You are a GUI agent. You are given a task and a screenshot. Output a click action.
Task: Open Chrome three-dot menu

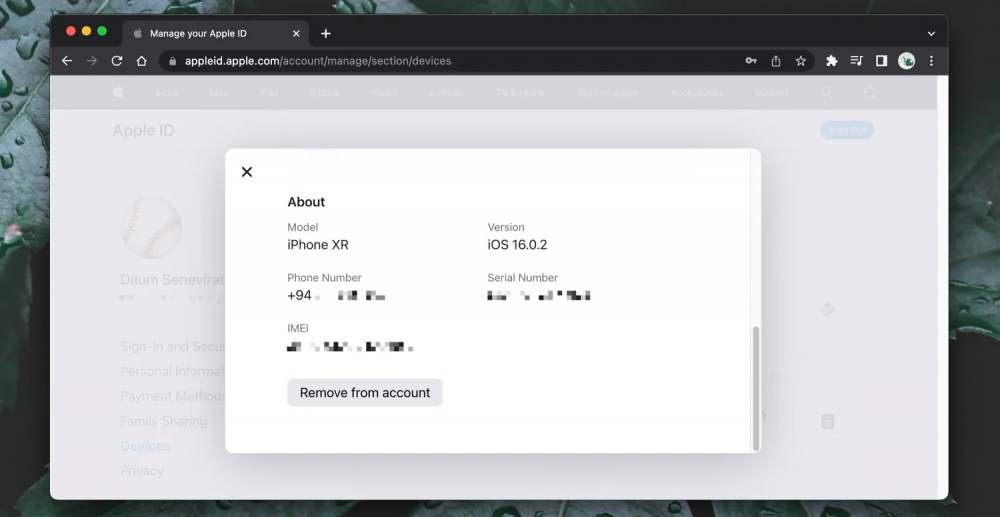click(931, 61)
